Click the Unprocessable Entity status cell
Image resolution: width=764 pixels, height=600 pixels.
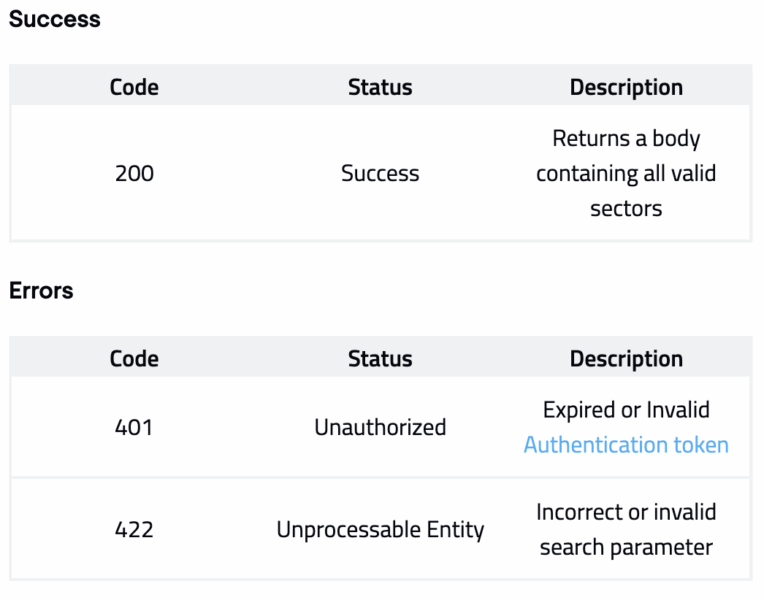click(380, 529)
